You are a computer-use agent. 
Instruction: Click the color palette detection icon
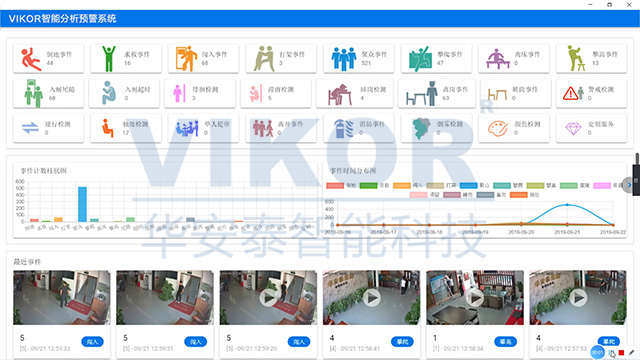[498, 129]
